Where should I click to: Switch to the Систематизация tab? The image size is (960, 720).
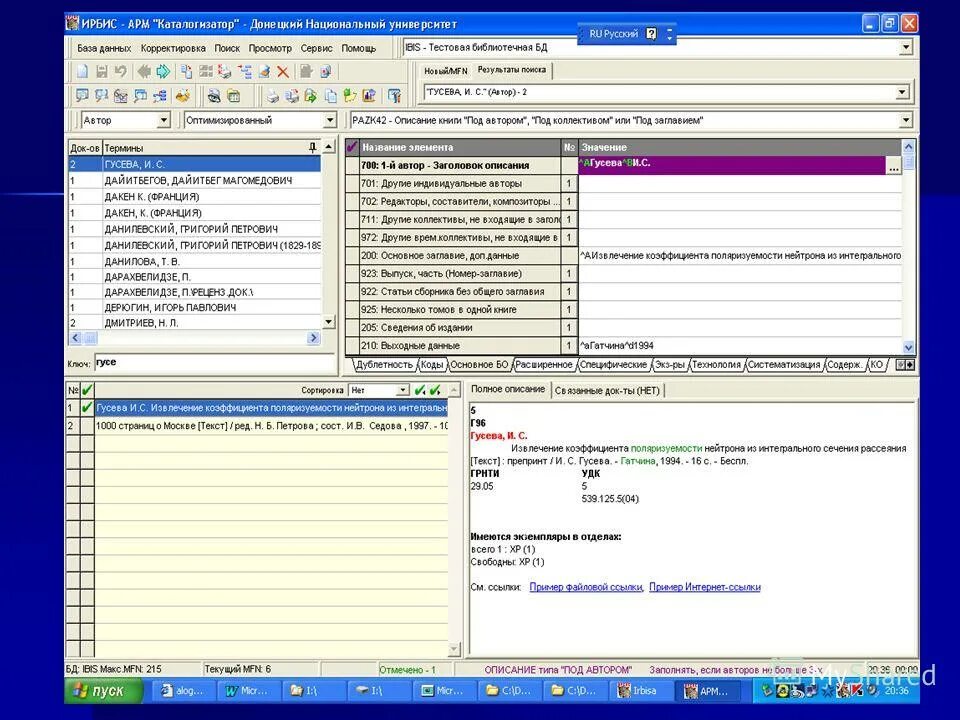coord(784,364)
